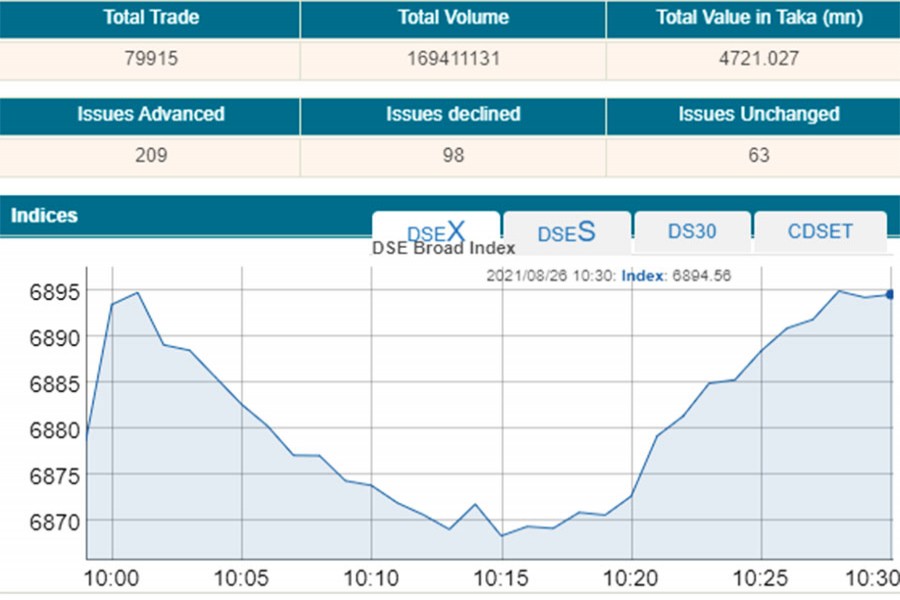Show the CDSET index chart
The height and width of the screenshot is (600, 900).
pos(820,232)
